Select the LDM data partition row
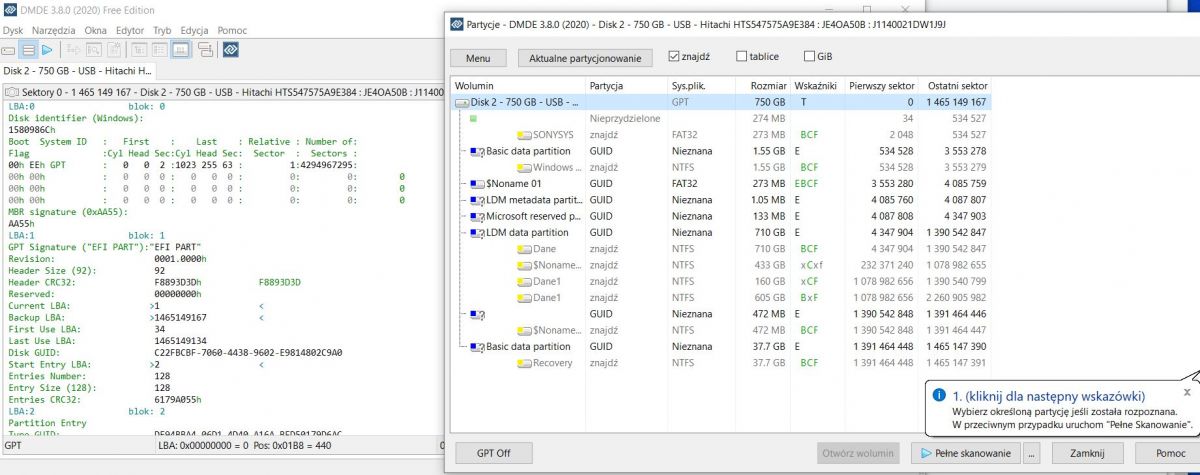 pos(722,233)
